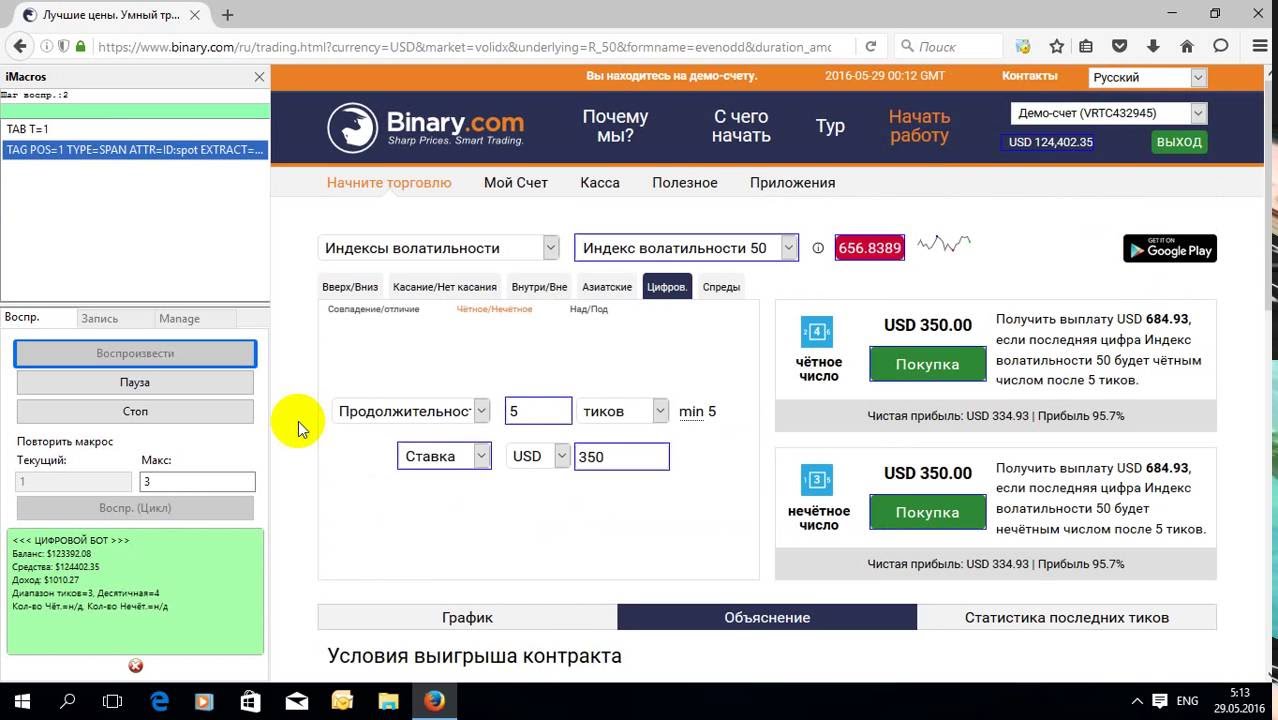Open the Ставка amount type dropdown
1278x720 pixels.
point(444,456)
